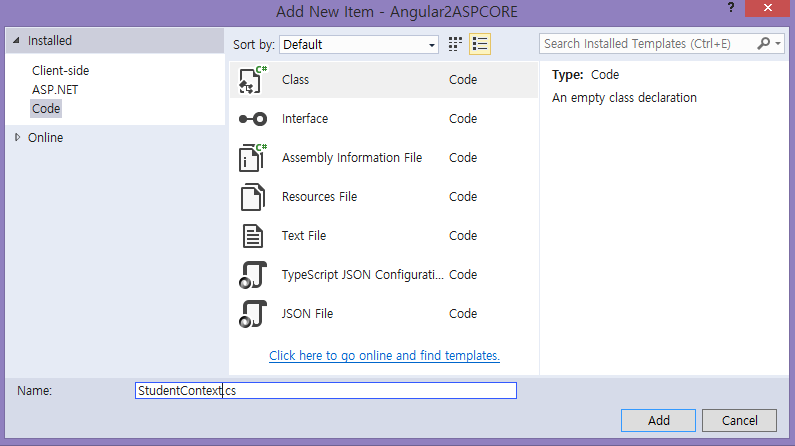Select the Resources File label

319,197
